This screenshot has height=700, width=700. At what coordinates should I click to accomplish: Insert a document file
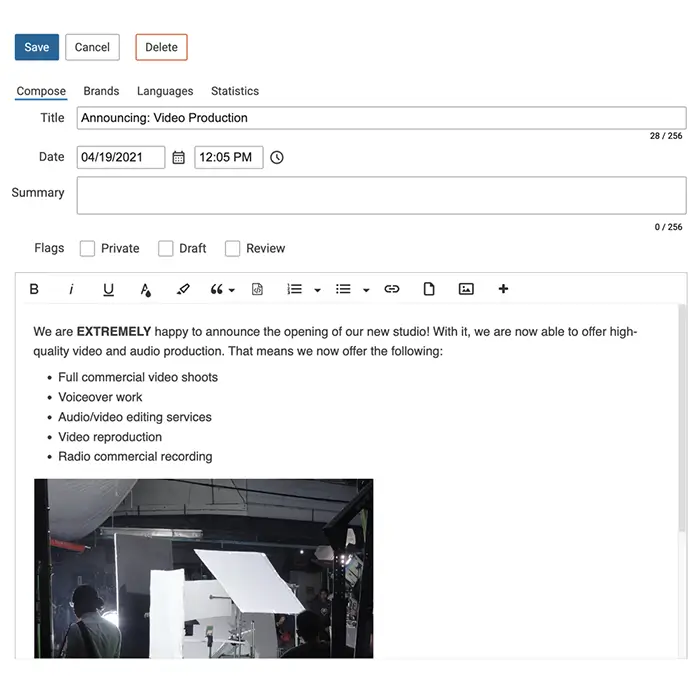pos(429,289)
